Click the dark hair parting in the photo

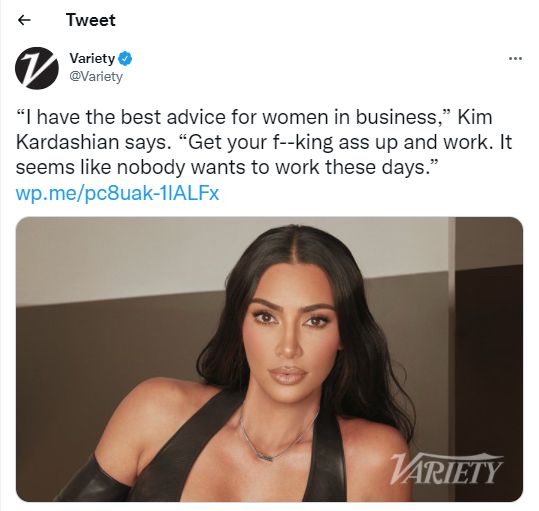coord(293,239)
